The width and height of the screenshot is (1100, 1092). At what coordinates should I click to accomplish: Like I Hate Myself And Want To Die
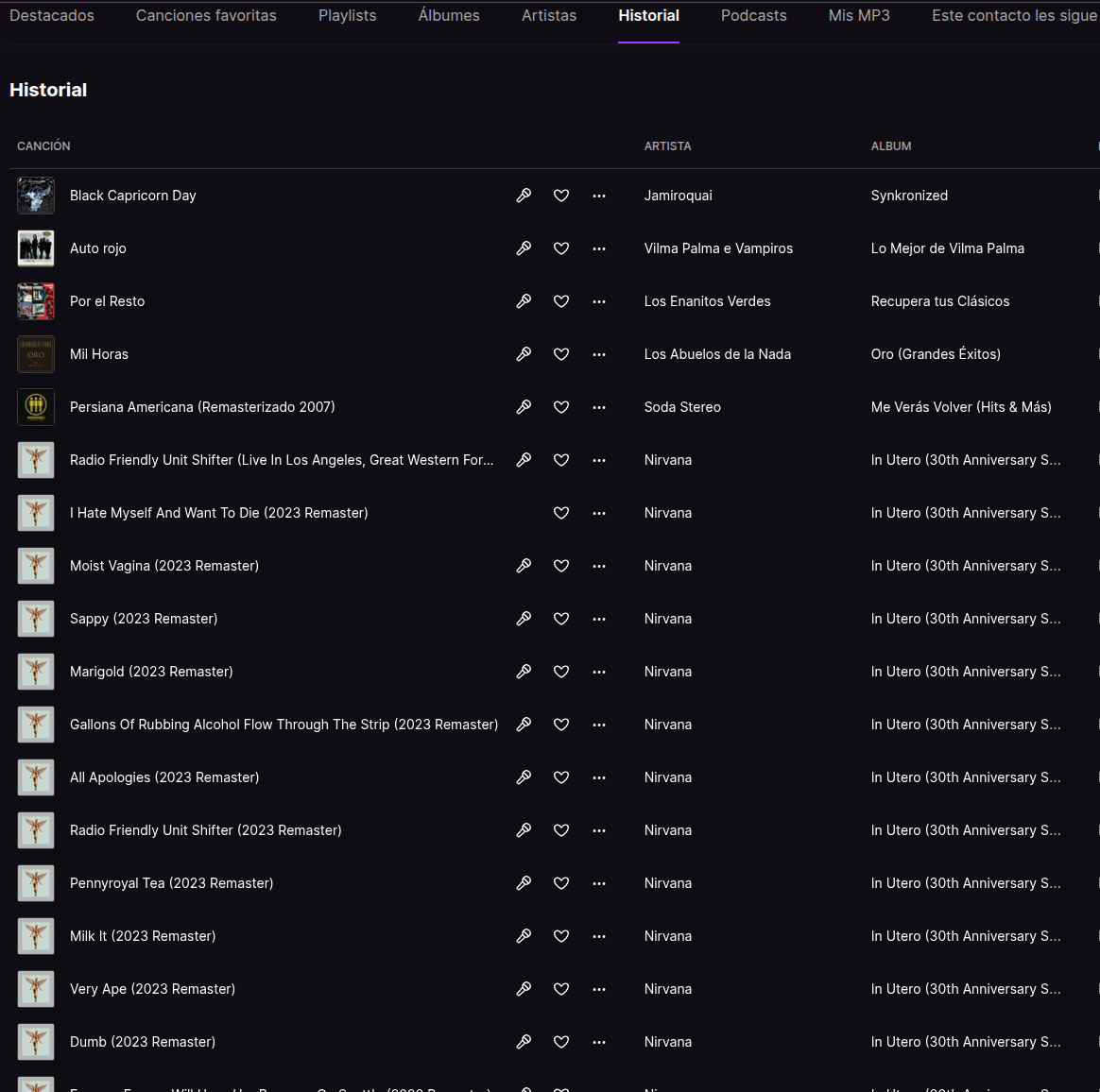pyautogui.click(x=561, y=513)
